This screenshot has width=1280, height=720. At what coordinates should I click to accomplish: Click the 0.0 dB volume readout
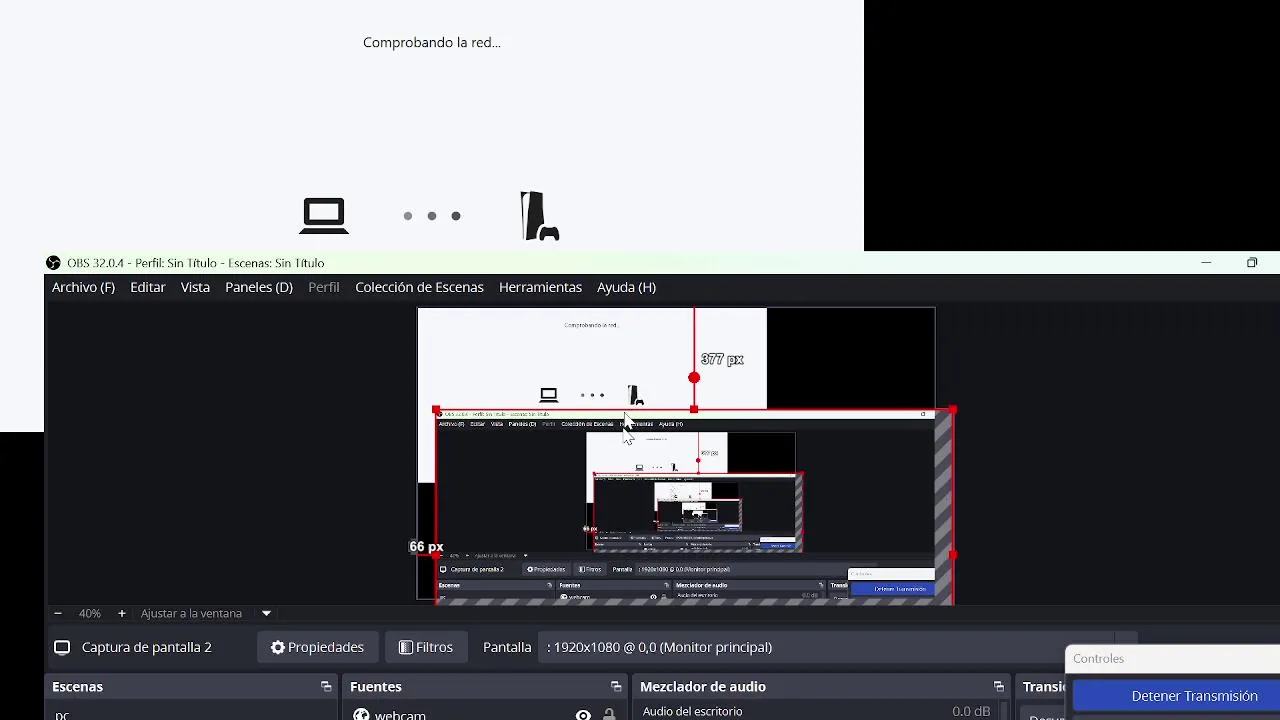point(970,711)
